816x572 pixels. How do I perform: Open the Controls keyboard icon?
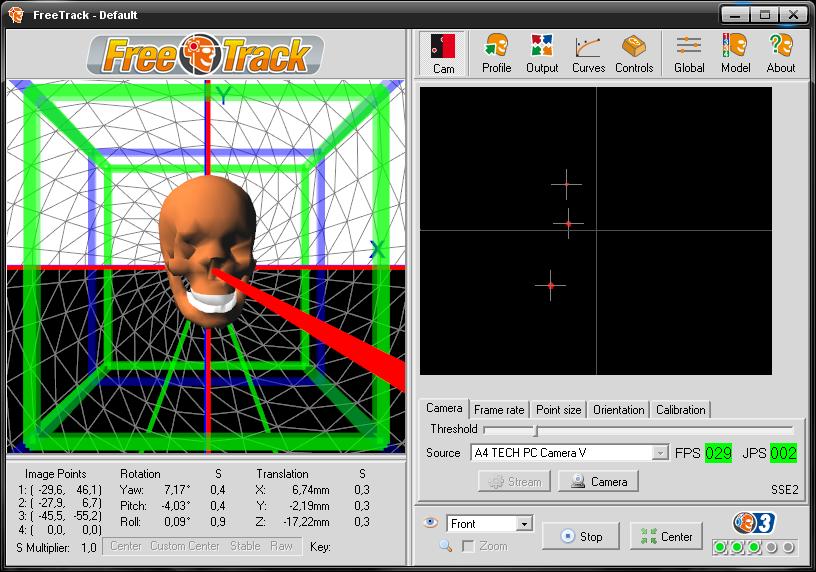click(634, 54)
